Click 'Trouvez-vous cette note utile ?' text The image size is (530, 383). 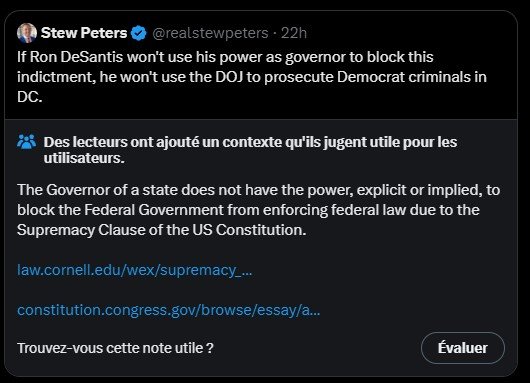[x=115, y=348]
